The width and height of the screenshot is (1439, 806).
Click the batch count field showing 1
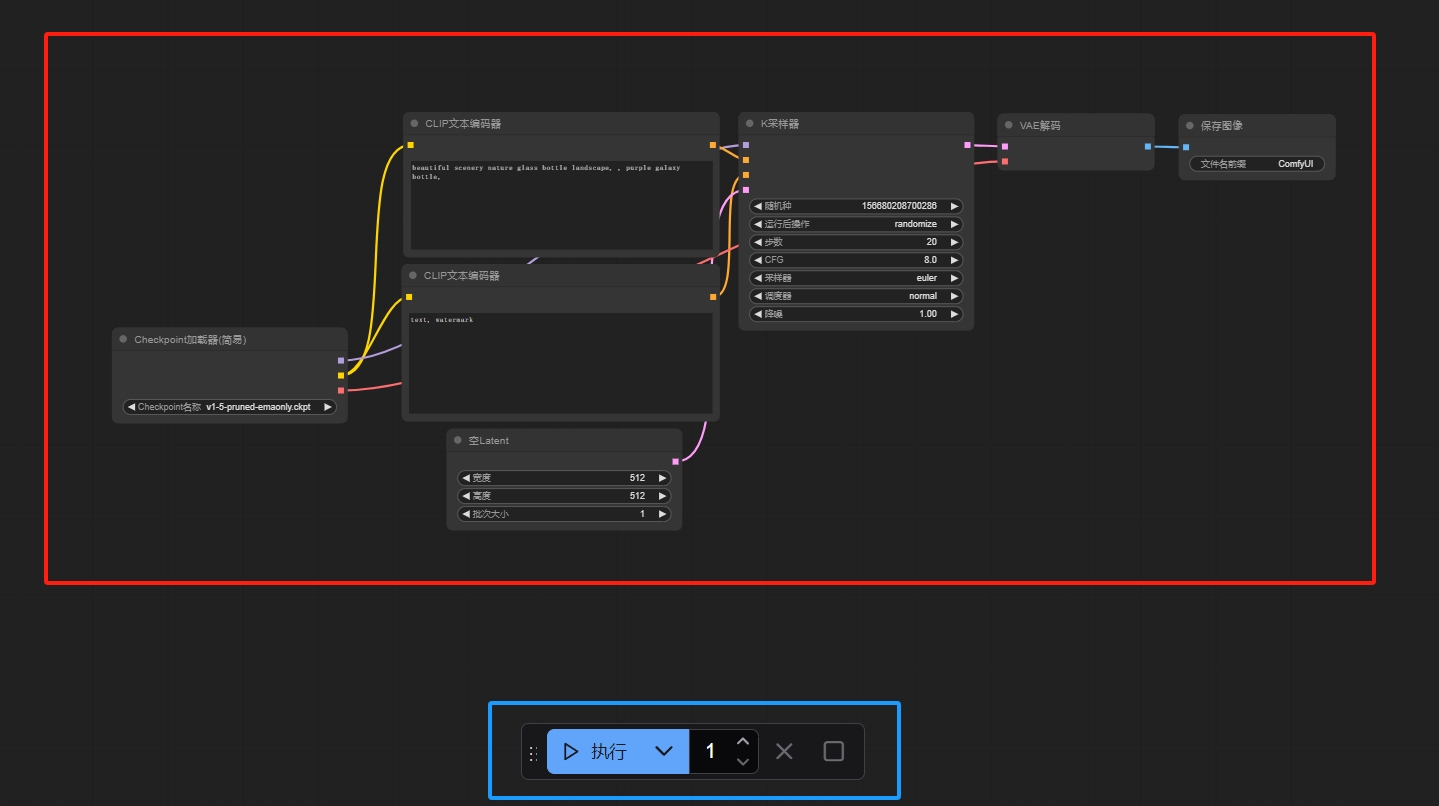tap(711, 751)
